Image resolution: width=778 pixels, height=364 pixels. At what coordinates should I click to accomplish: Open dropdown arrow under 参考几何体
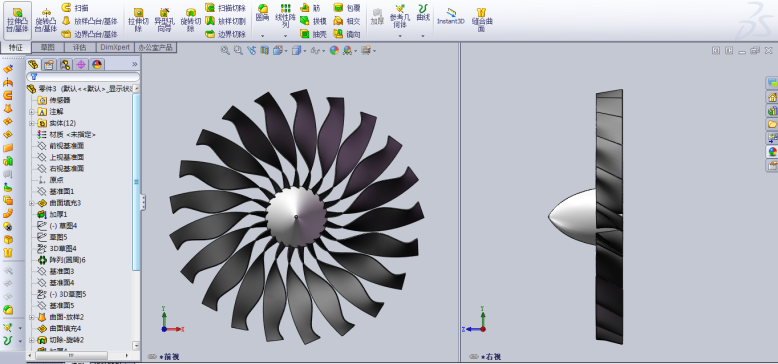coord(400,36)
